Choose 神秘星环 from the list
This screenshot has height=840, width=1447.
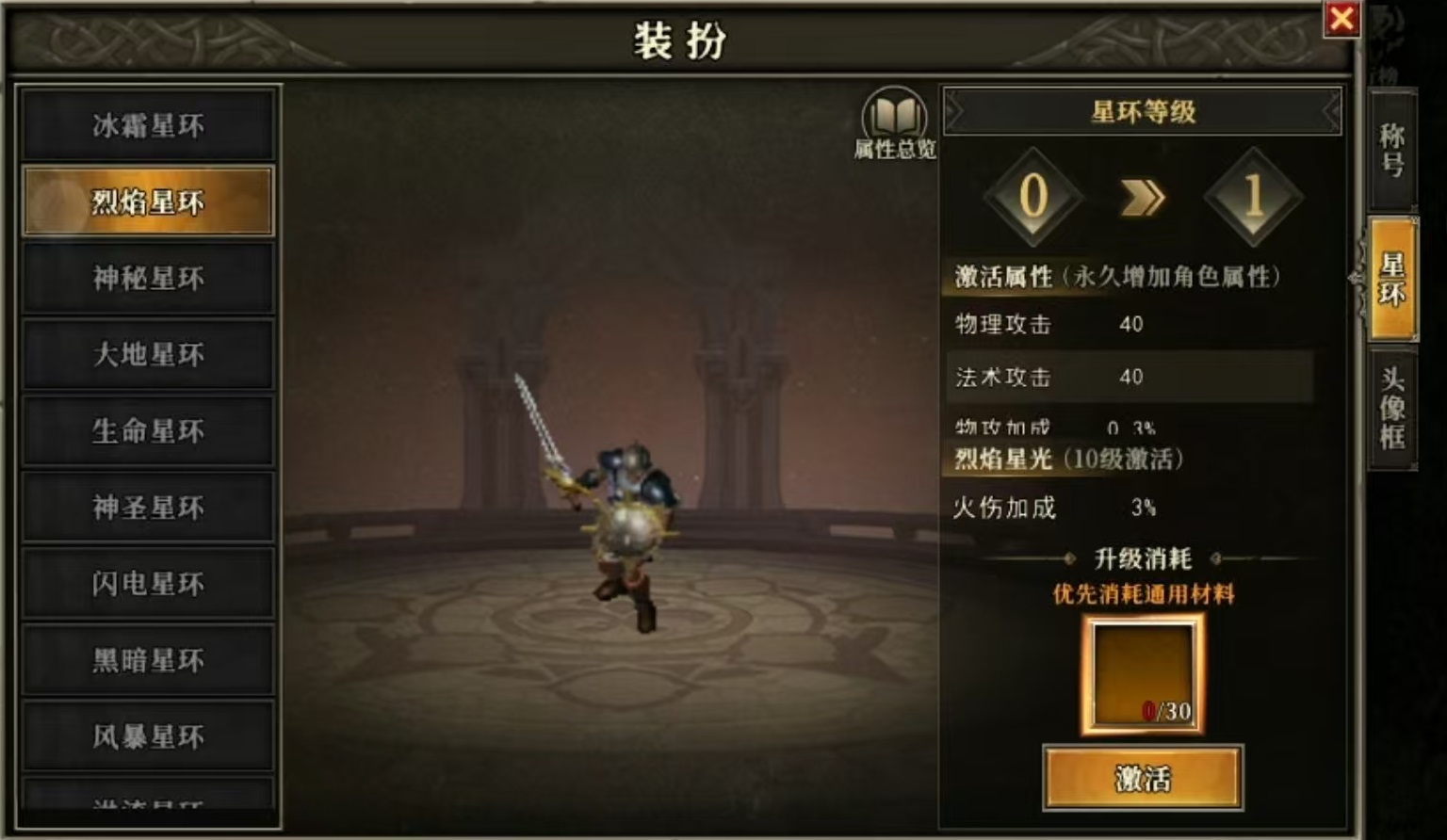pyautogui.click(x=148, y=278)
